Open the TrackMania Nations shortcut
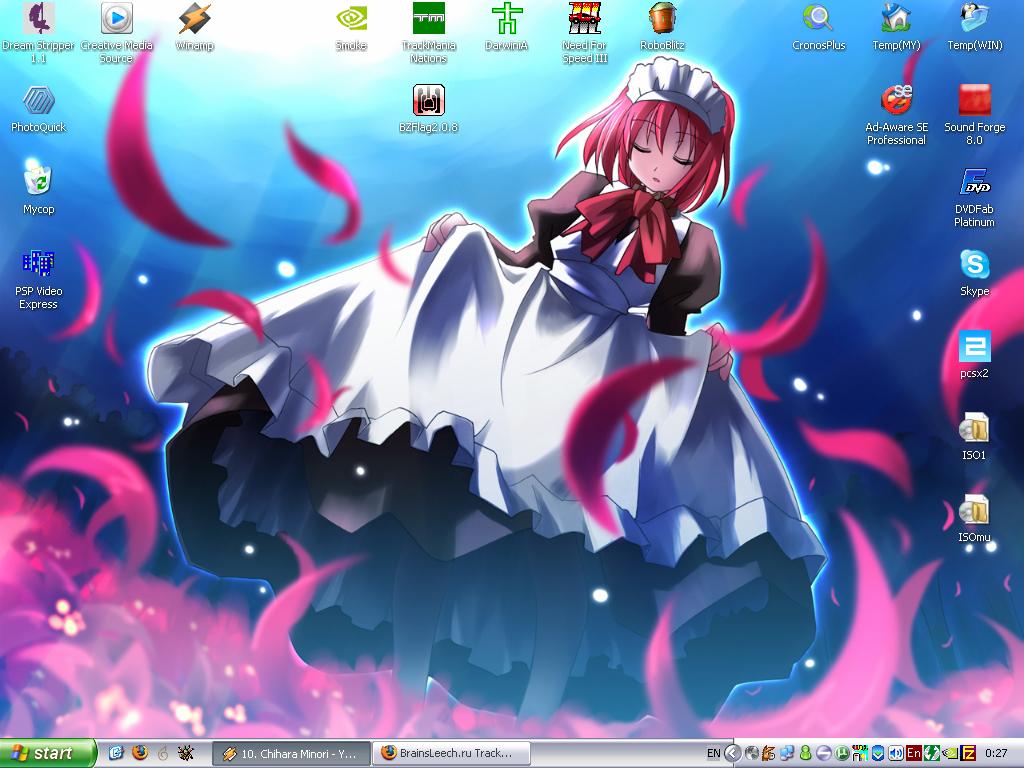 point(428,31)
